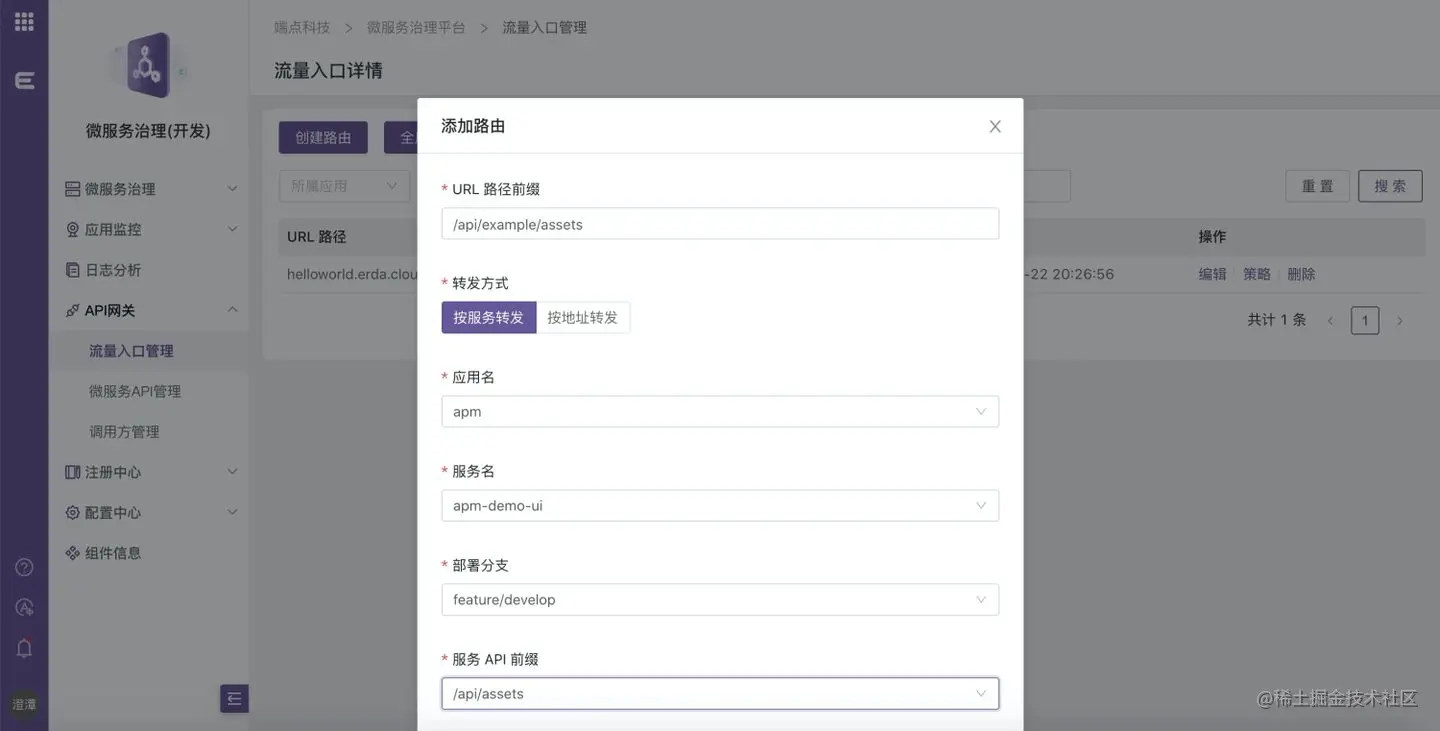
Task: Click 策略 in the helloworld row
Action: coord(1257,274)
